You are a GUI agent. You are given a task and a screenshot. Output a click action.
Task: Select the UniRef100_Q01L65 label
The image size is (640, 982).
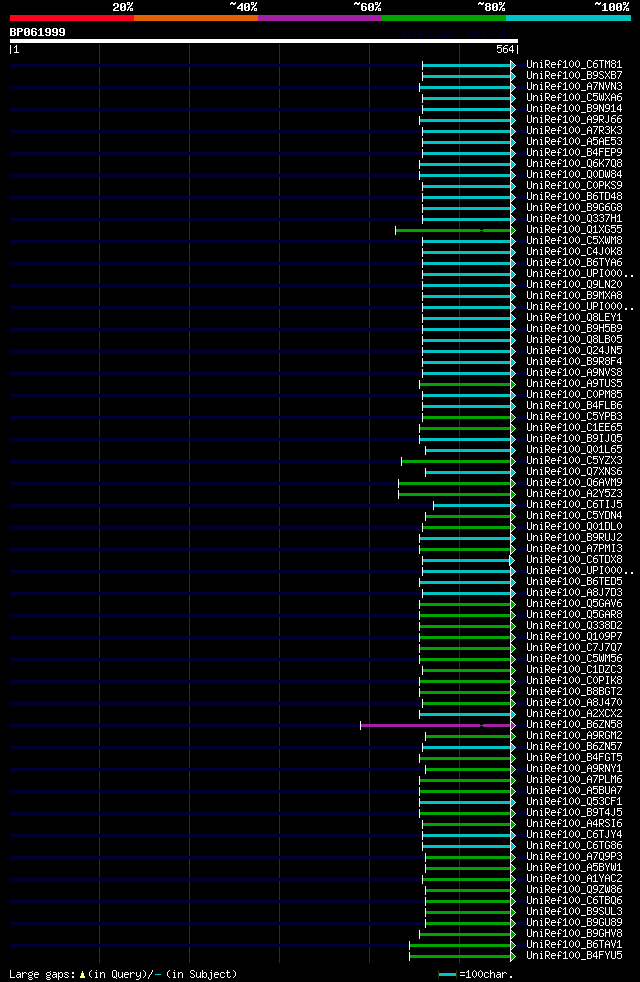pyautogui.click(x=574, y=450)
